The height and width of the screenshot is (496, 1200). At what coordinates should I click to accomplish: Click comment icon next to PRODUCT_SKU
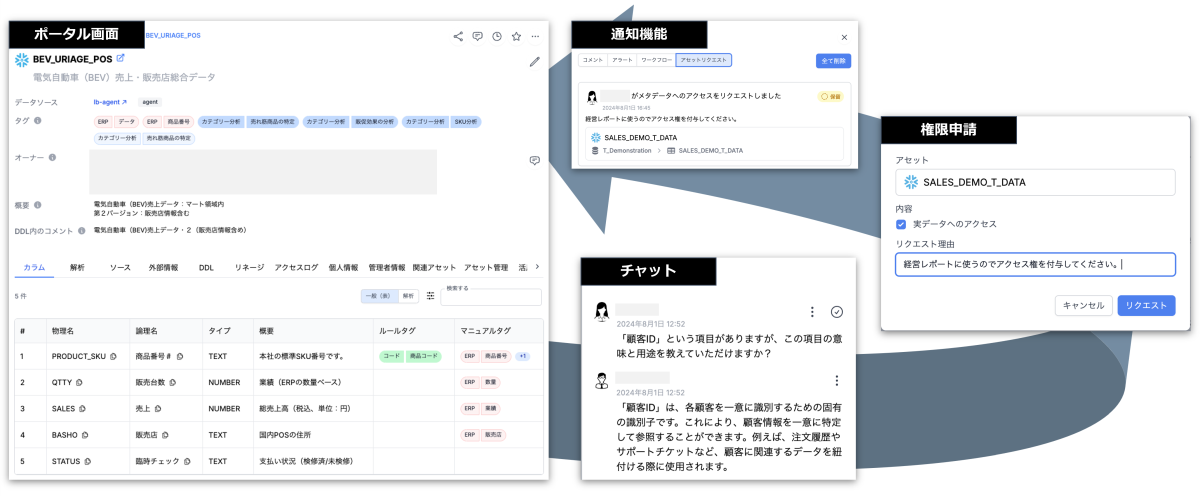tap(113, 356)
